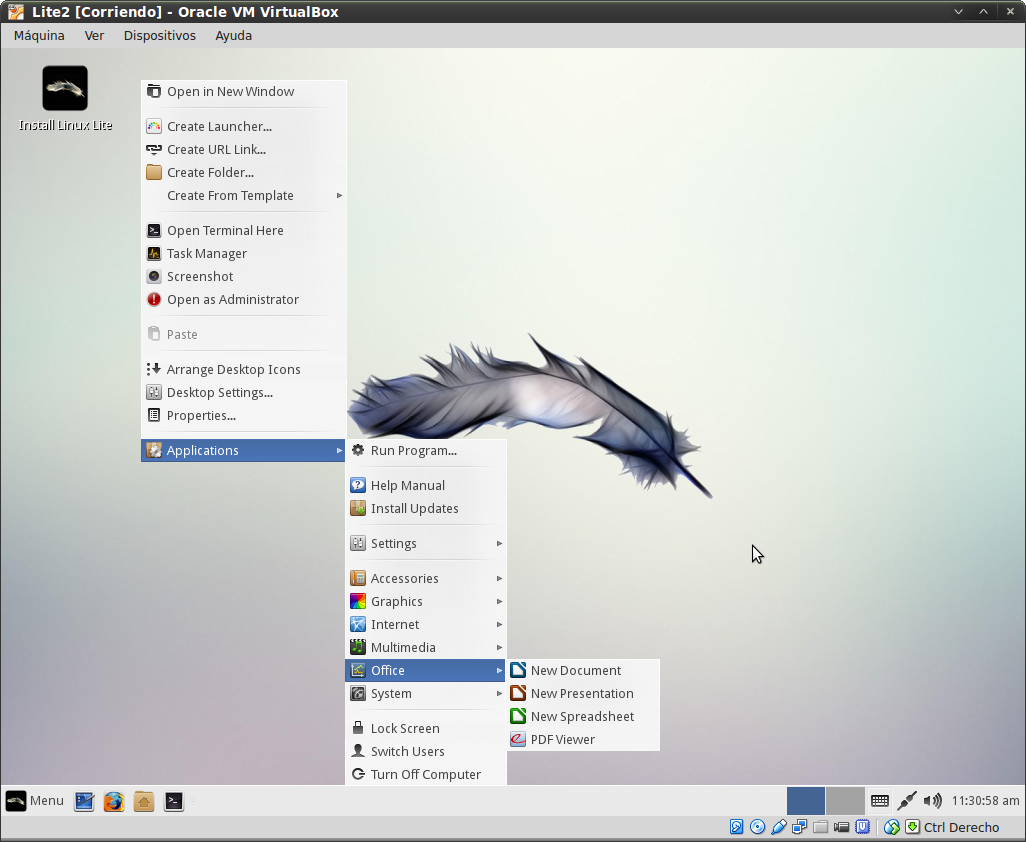
Task: Open Firefox from the taskbar
Action: [114, 801]
